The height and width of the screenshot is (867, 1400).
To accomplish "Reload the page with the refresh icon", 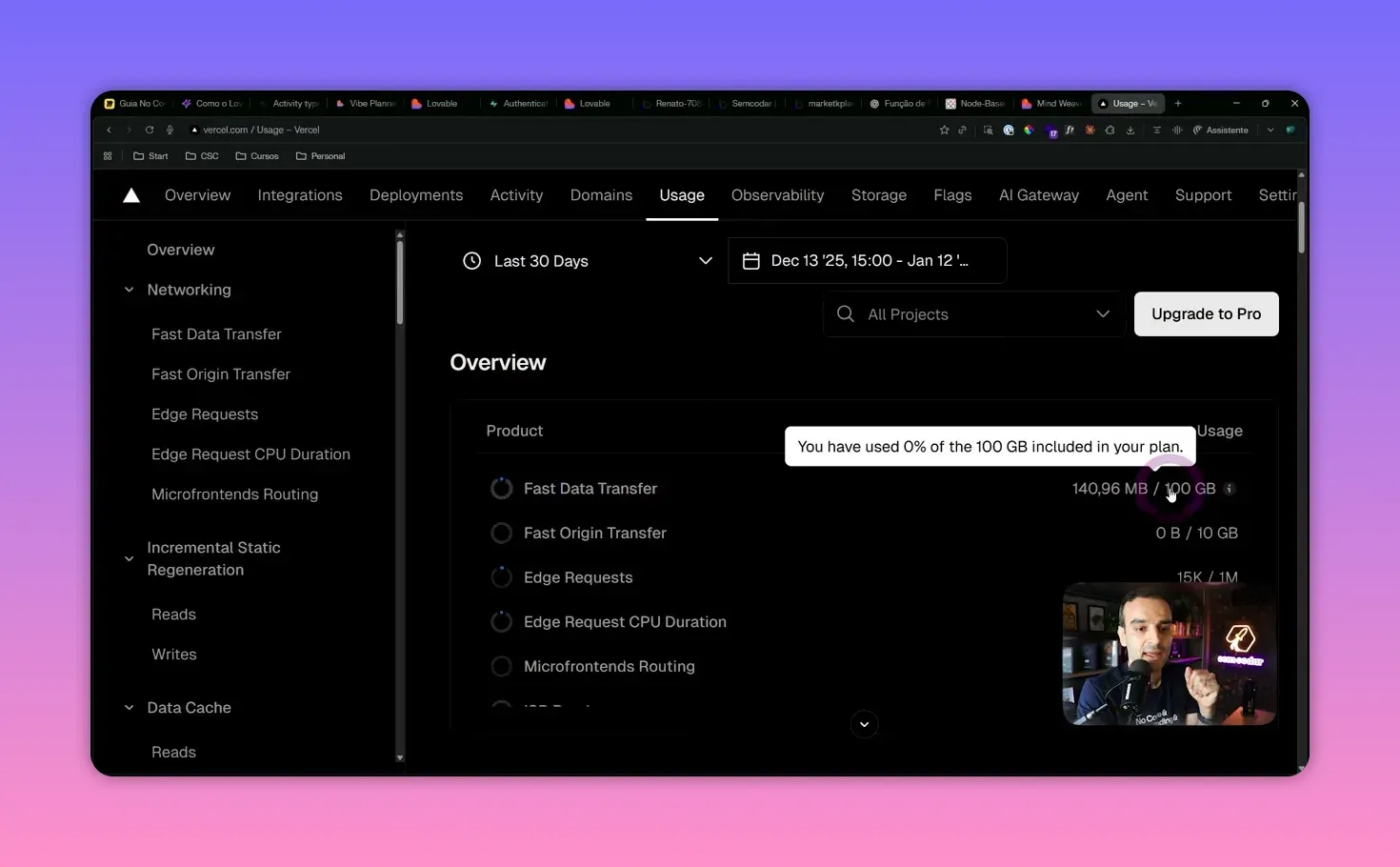I will click(150, 130).
